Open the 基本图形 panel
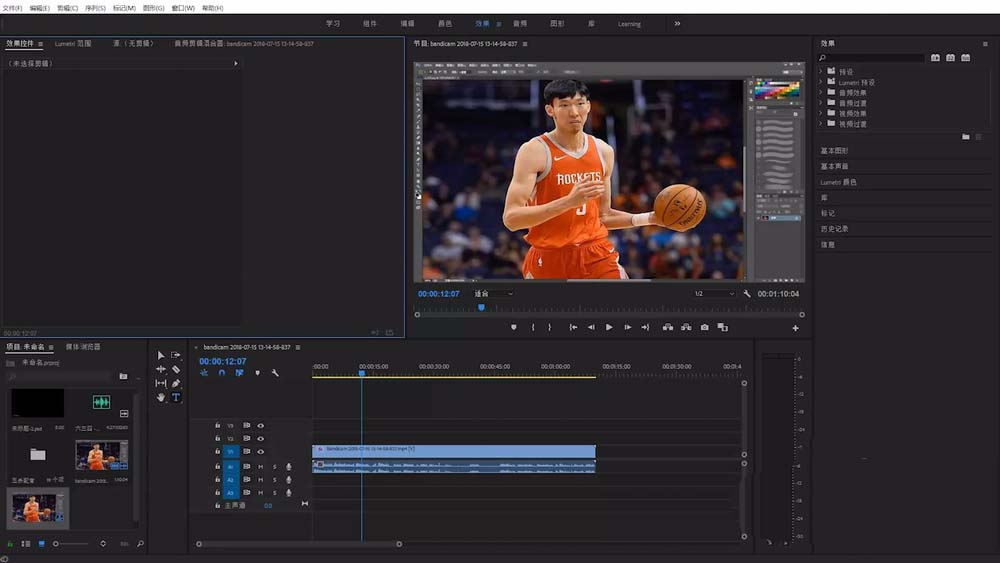The width and height of the screenshot is (1000, 563). point(834,151)
